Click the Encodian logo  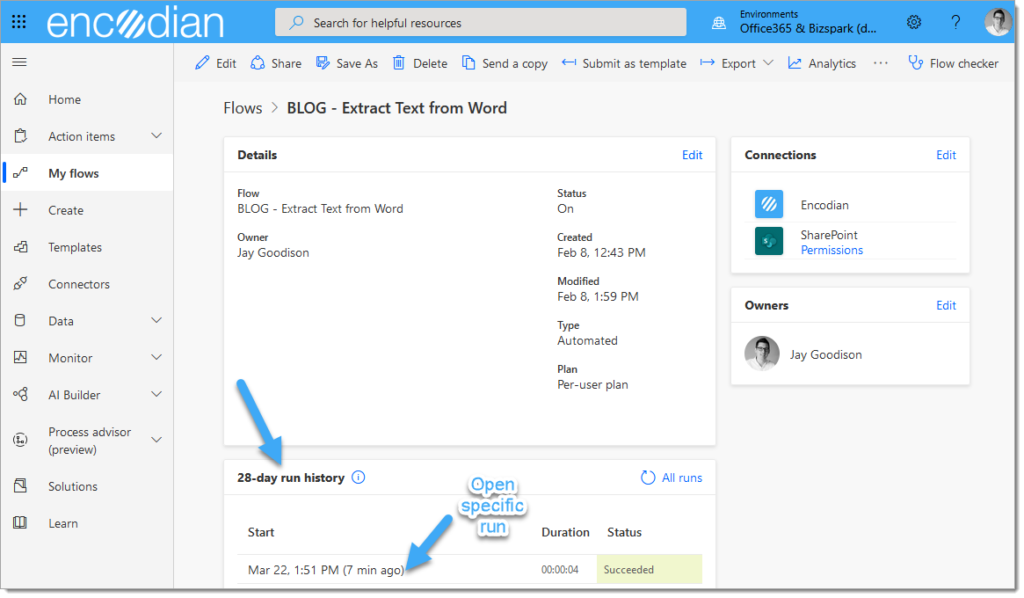click(135, 23)
